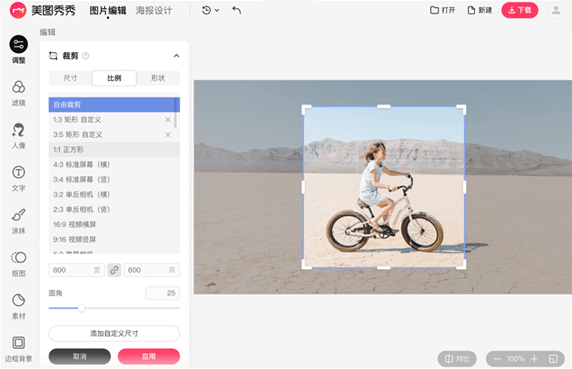Screen dimensions: 572x369
Task: Select 9:16 视频竖屏 ratio
Action: (114, 239)
